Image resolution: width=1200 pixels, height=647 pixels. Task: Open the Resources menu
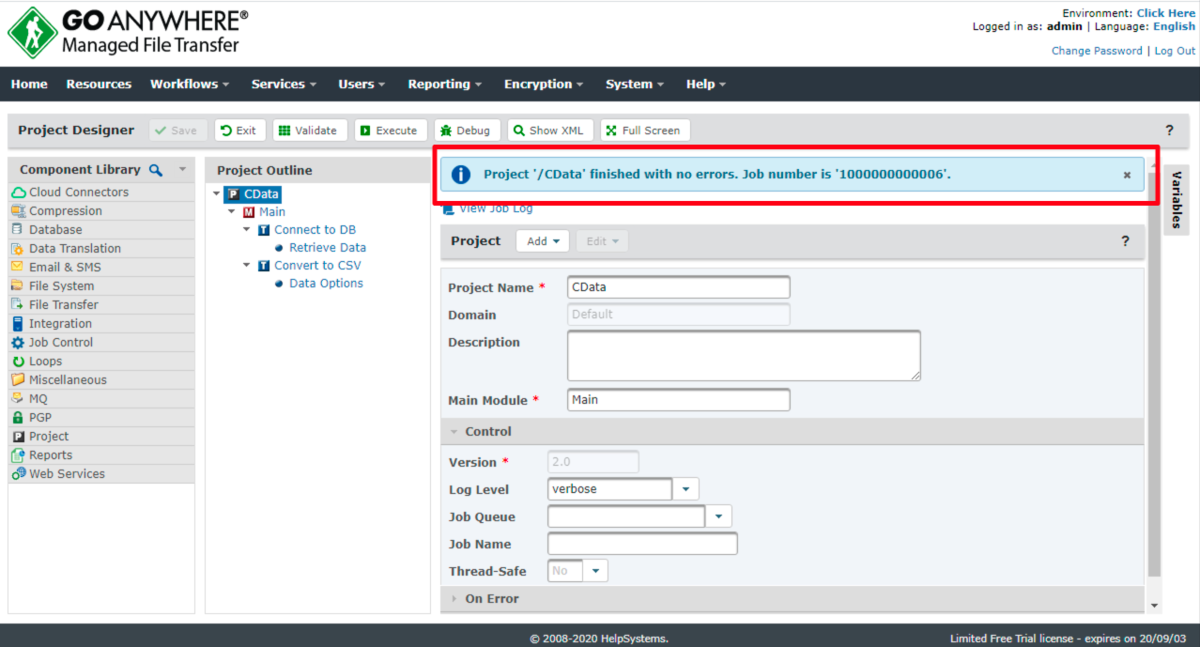tap(99, 84)
